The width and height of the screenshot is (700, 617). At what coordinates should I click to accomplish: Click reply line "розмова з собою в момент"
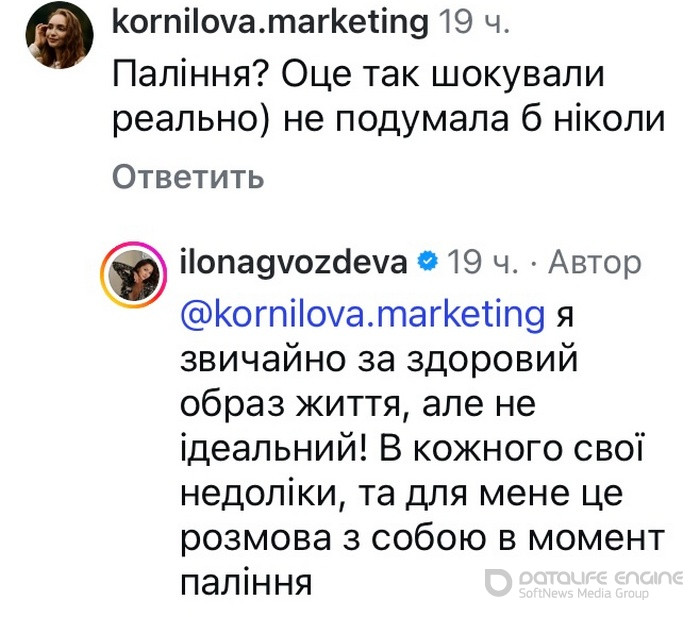pyautogui.click(x=422, y=538)
